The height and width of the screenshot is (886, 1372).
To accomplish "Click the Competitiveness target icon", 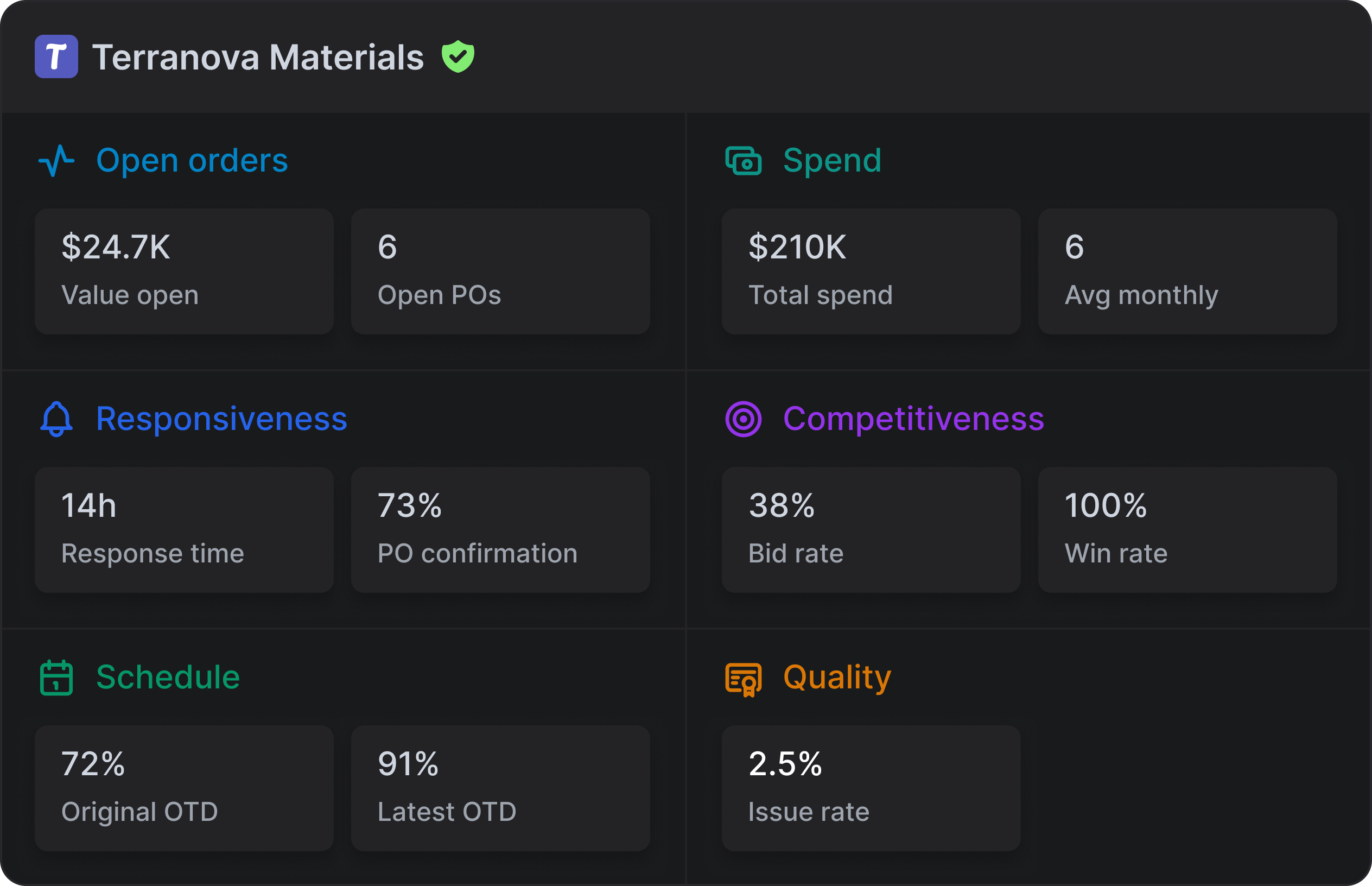I will tap(743, 419).
